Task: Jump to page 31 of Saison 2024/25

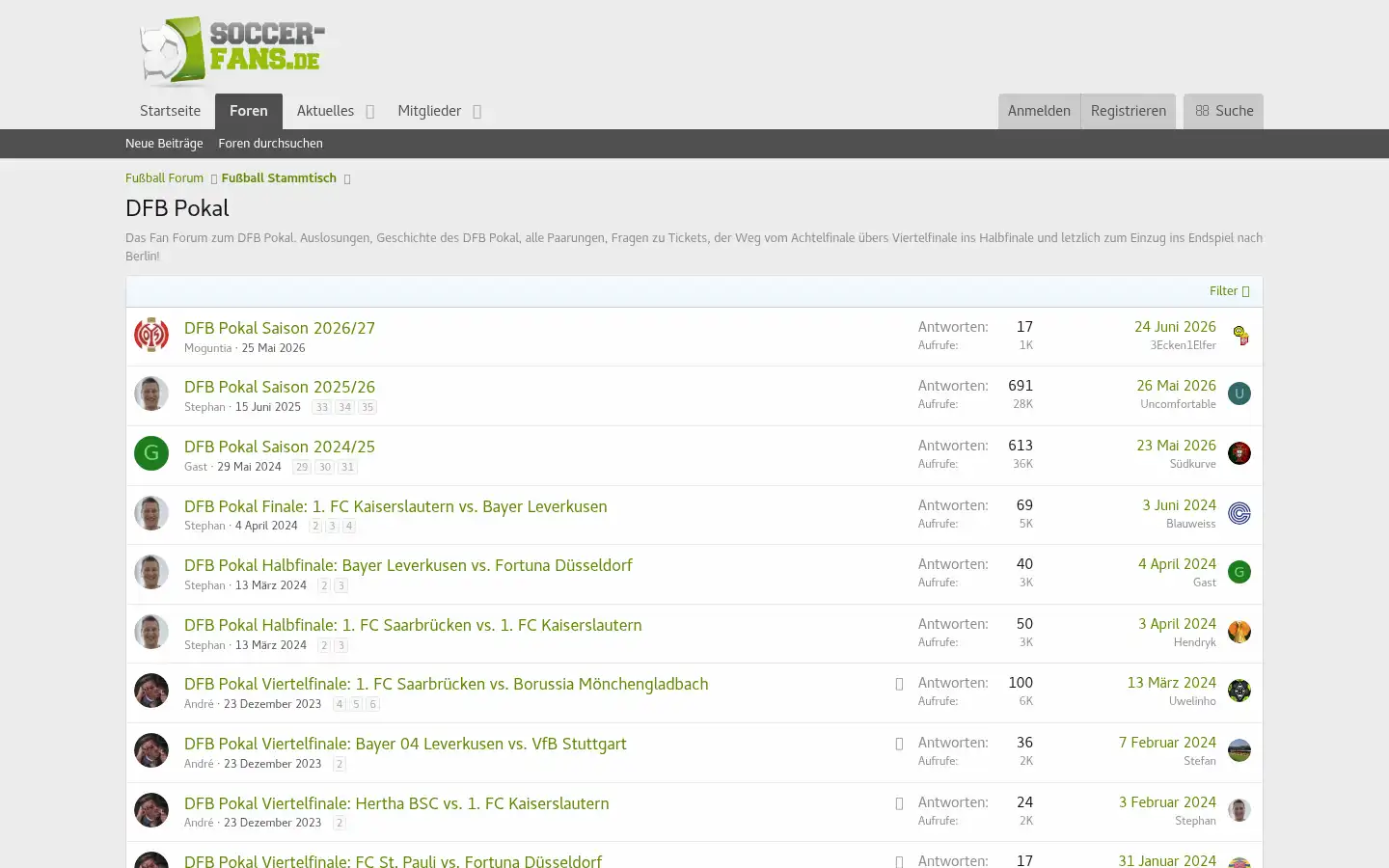Action: click(347, 468)
